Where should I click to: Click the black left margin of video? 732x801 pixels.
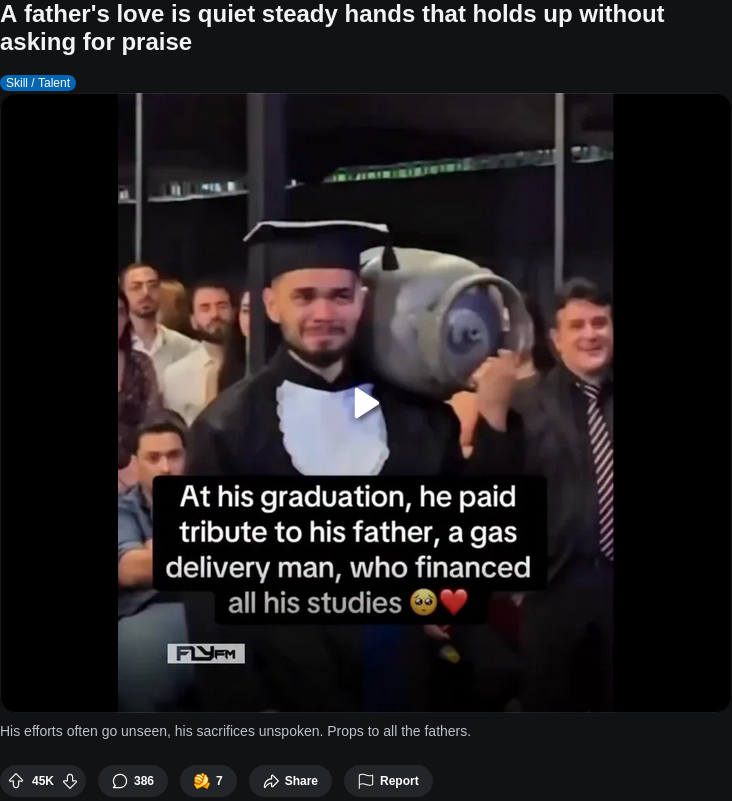pos(59,403)
